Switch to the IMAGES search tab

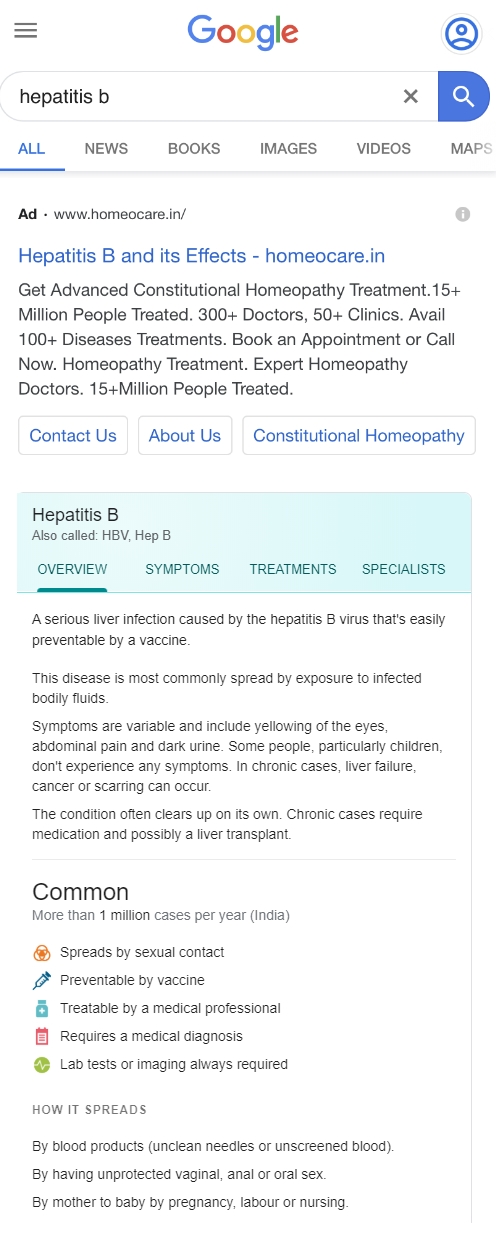pos(288,148)
